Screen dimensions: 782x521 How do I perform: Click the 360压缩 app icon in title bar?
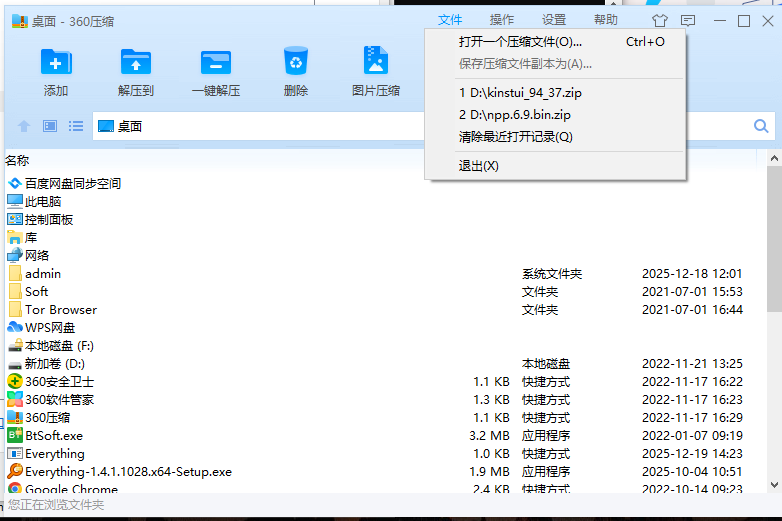(20, 21)
